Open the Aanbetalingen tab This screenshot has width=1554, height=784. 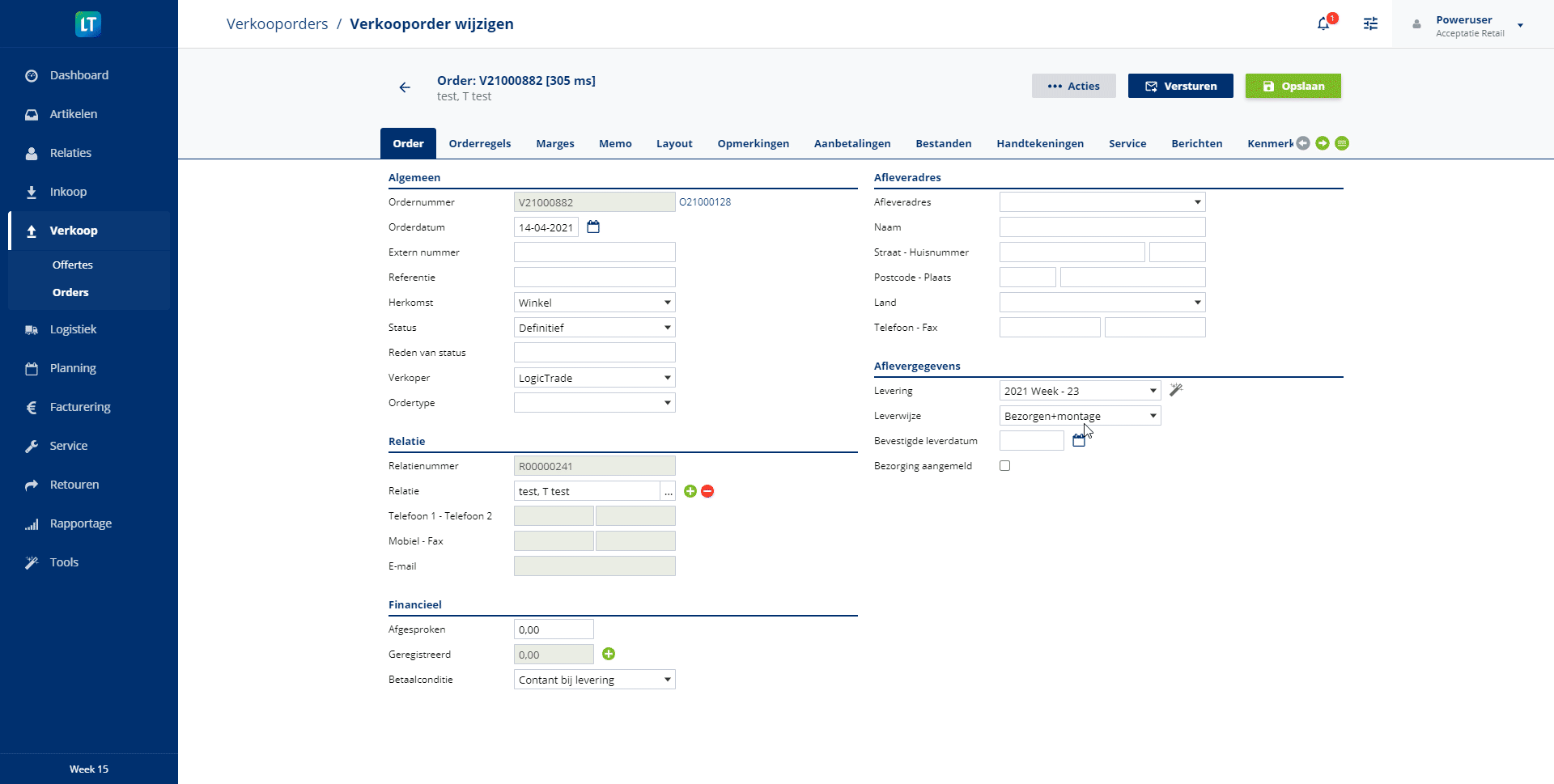tap(852, 143)
